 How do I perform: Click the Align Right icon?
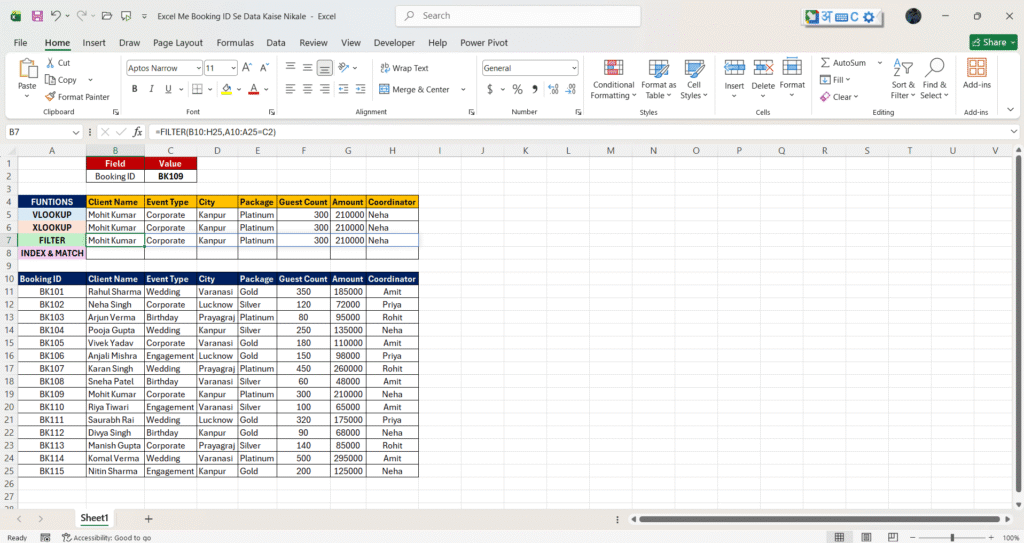click(325, 89)
